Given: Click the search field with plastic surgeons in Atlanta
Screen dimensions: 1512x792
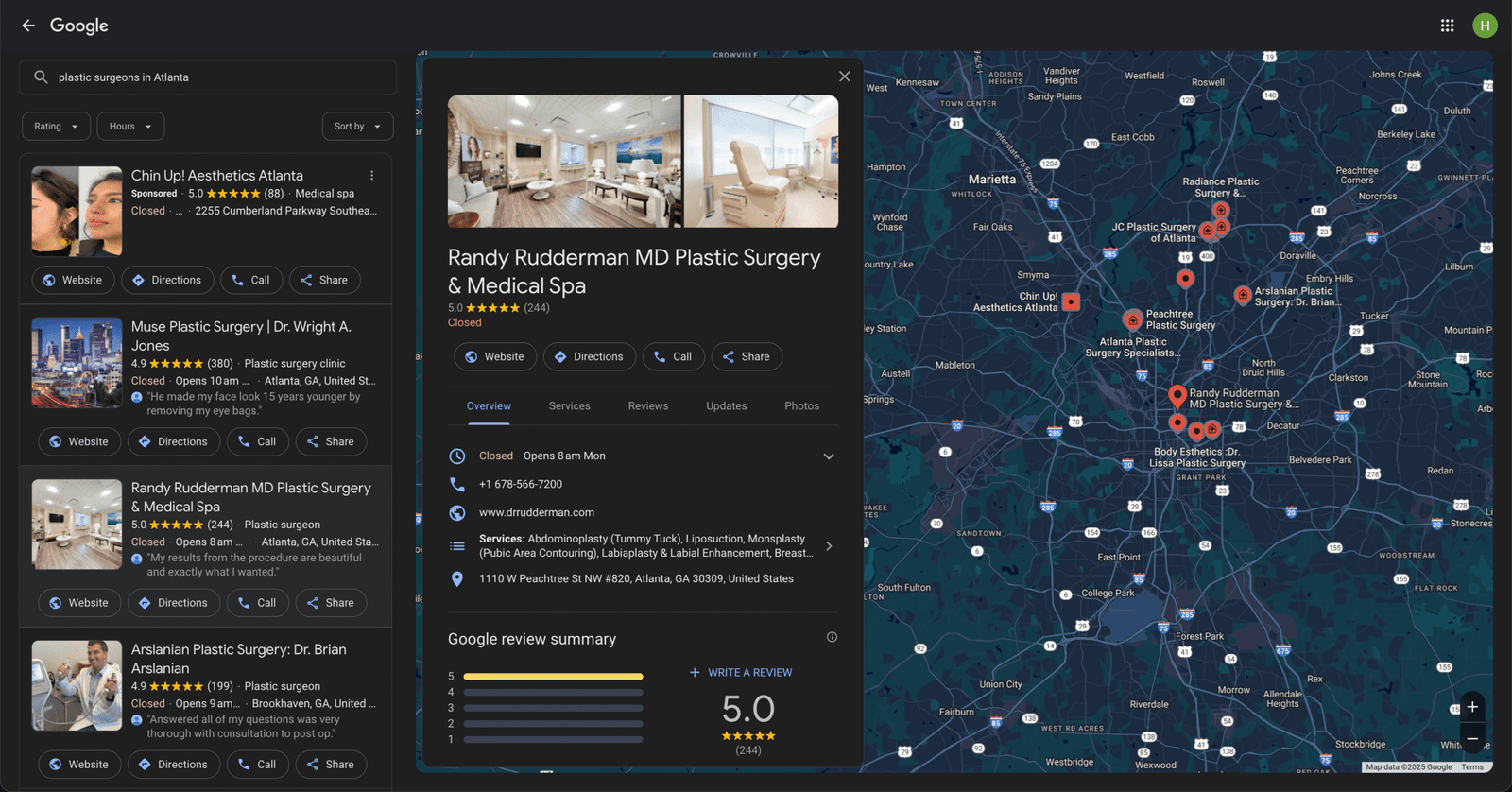Looking at the screenshot, I should tap(208, 77).
